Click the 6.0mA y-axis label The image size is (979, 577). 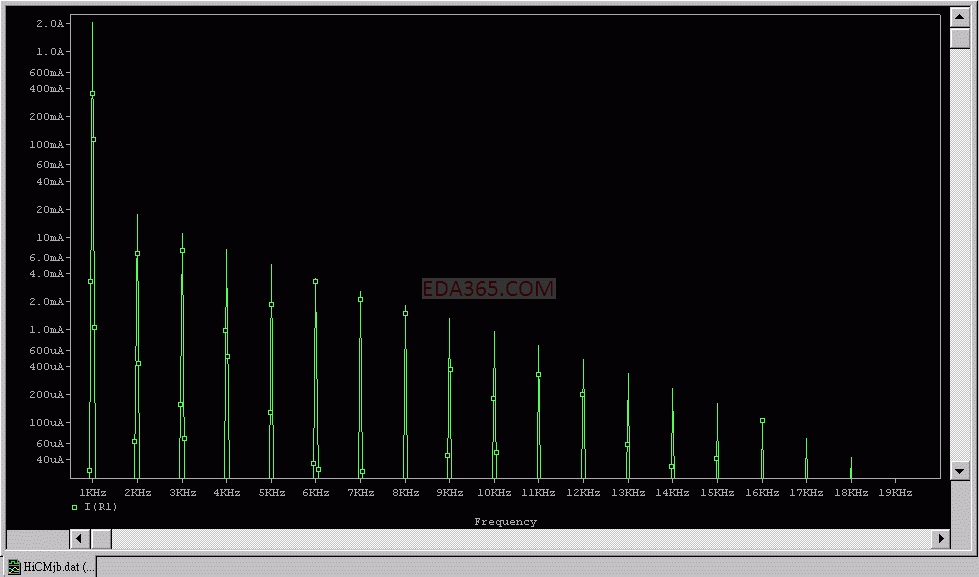[x=46, y=257]
